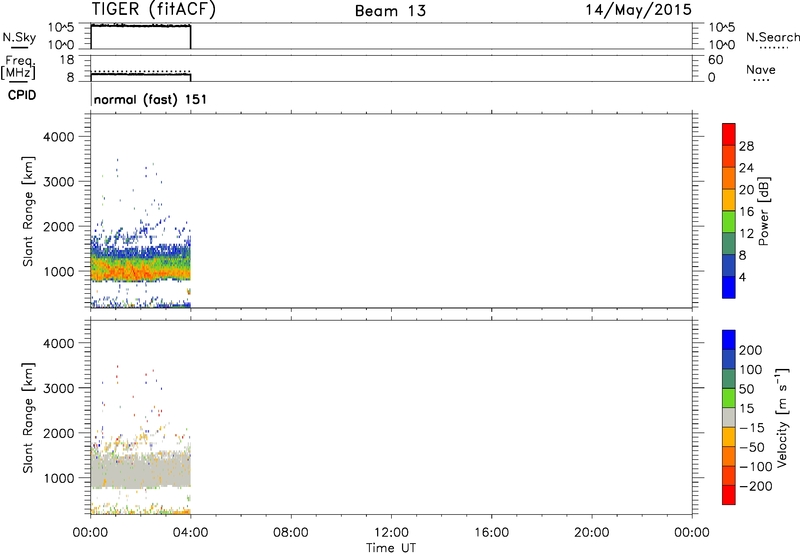
Task: Click the Velocity [m s-1] color bar label
Action: pos(782,418)
